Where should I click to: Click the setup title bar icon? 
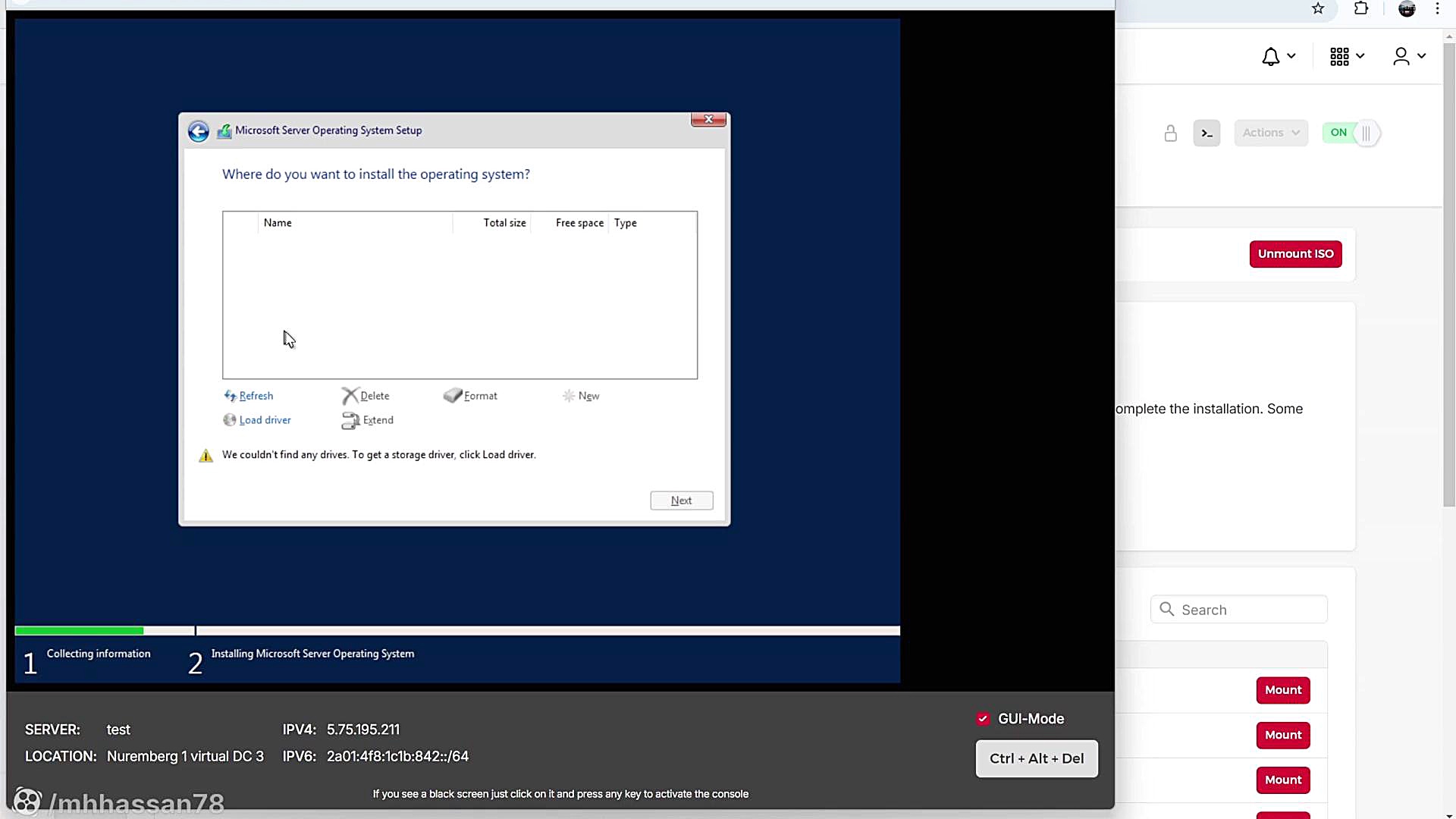224,131
